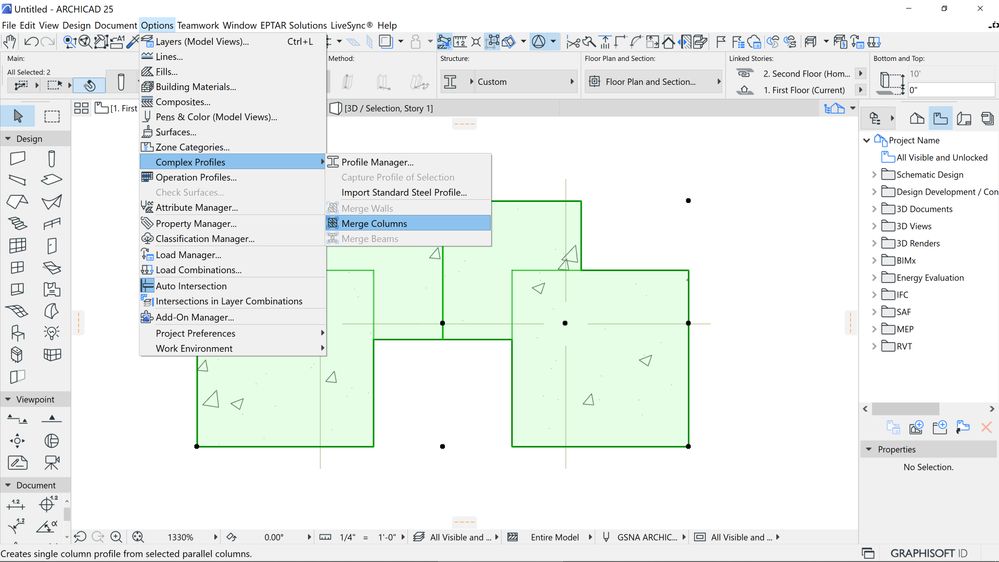Screen dimensions: 999x562
Task: Select the Door tool in the Design toolbox
Action: click(52, 245)
